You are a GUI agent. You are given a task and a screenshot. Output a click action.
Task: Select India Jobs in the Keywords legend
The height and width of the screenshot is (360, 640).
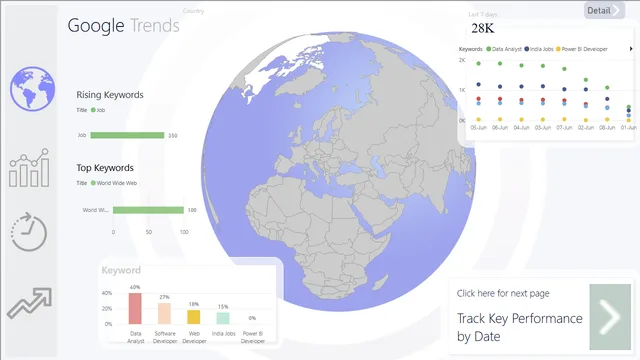[x=539, y=49]
